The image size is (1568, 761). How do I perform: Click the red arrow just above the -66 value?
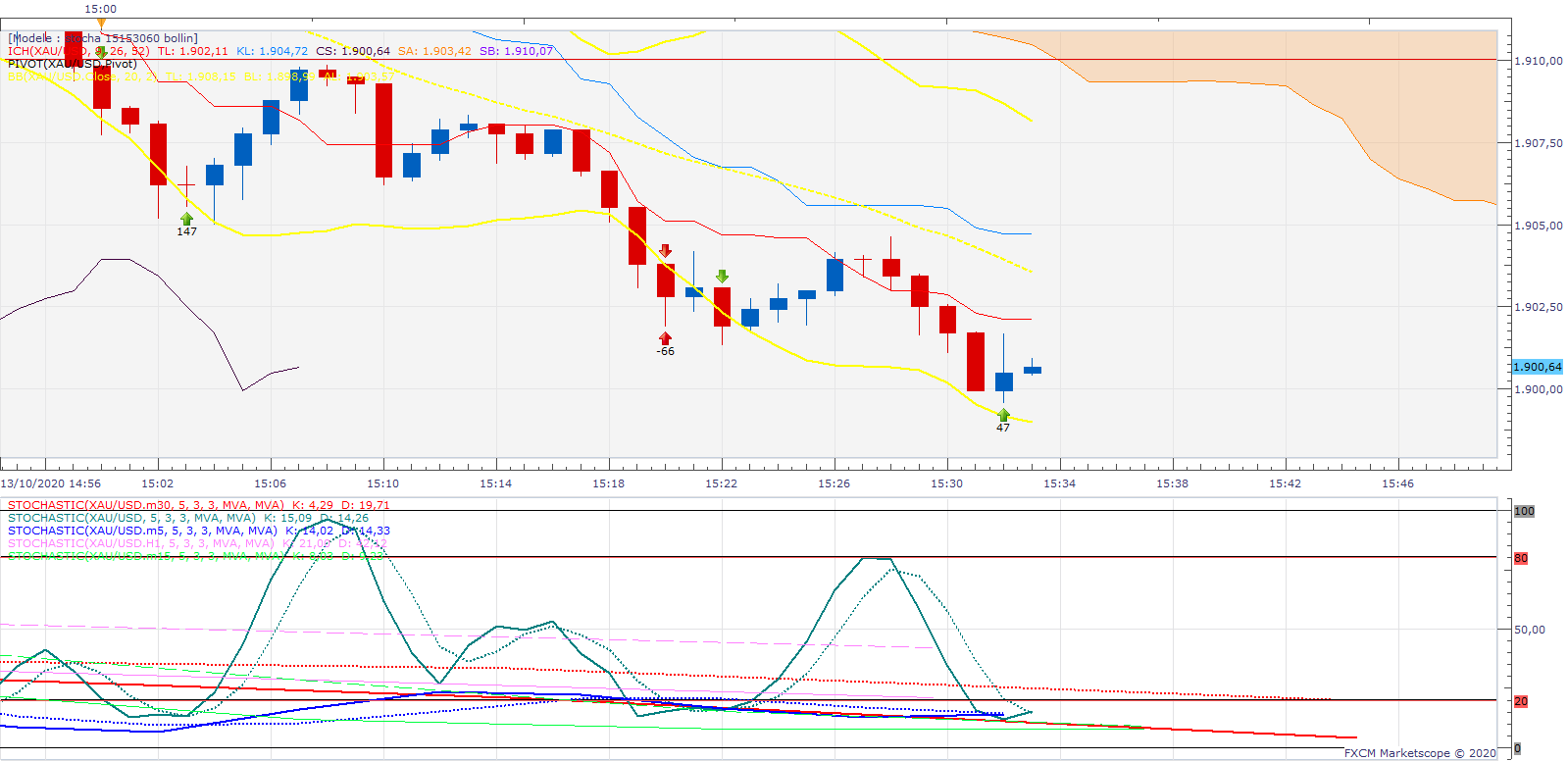(666, 338)
